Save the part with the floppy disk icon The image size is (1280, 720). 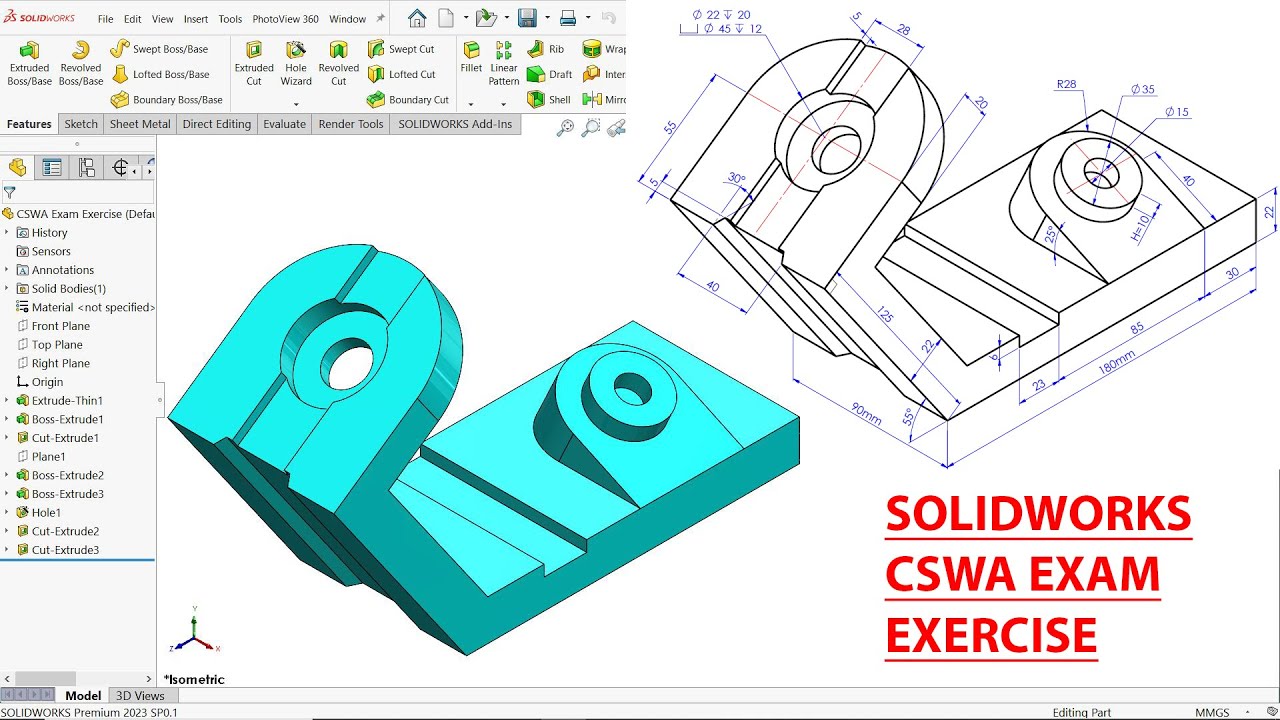pos(528,18)
